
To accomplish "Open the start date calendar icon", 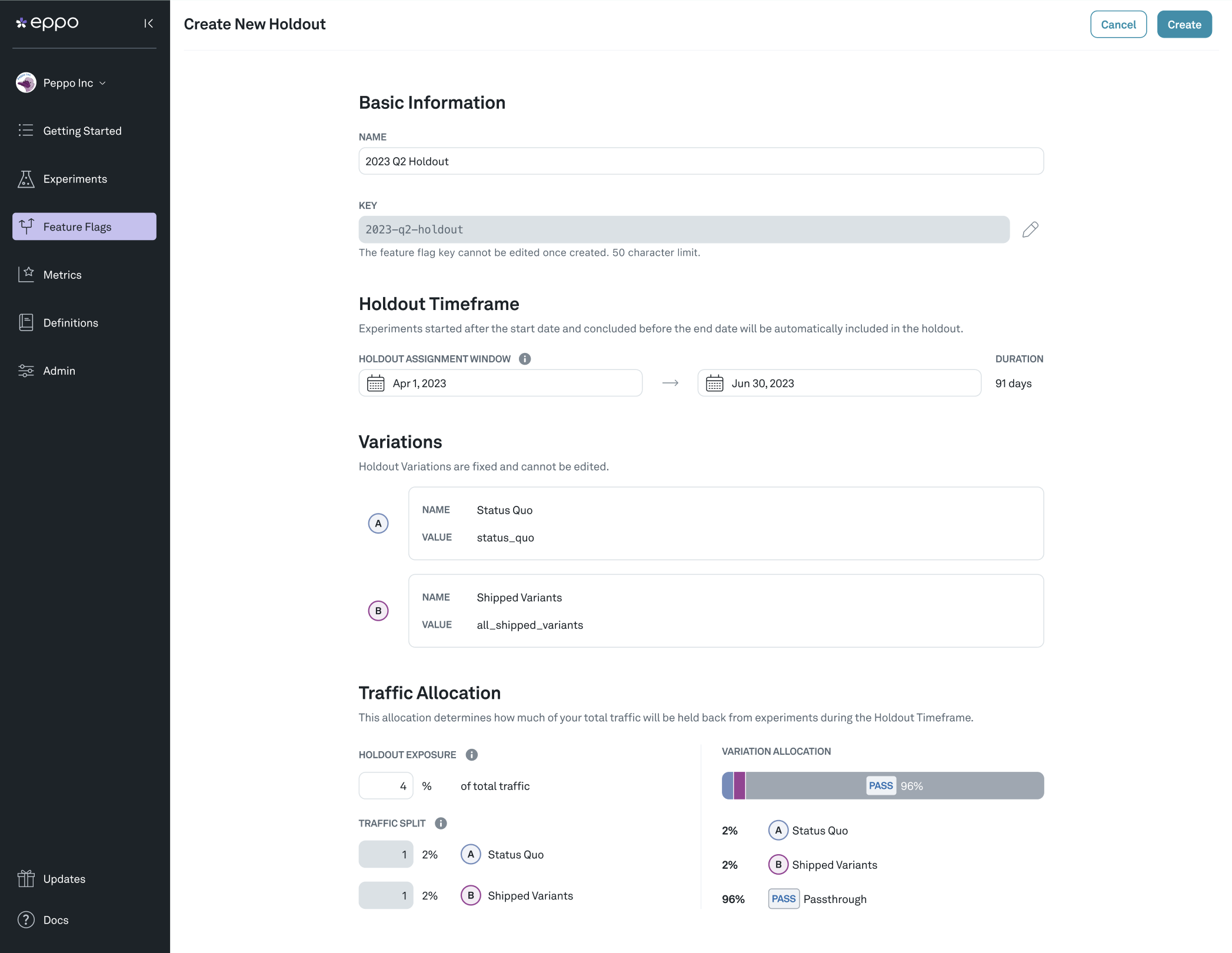I will point(375,384).
